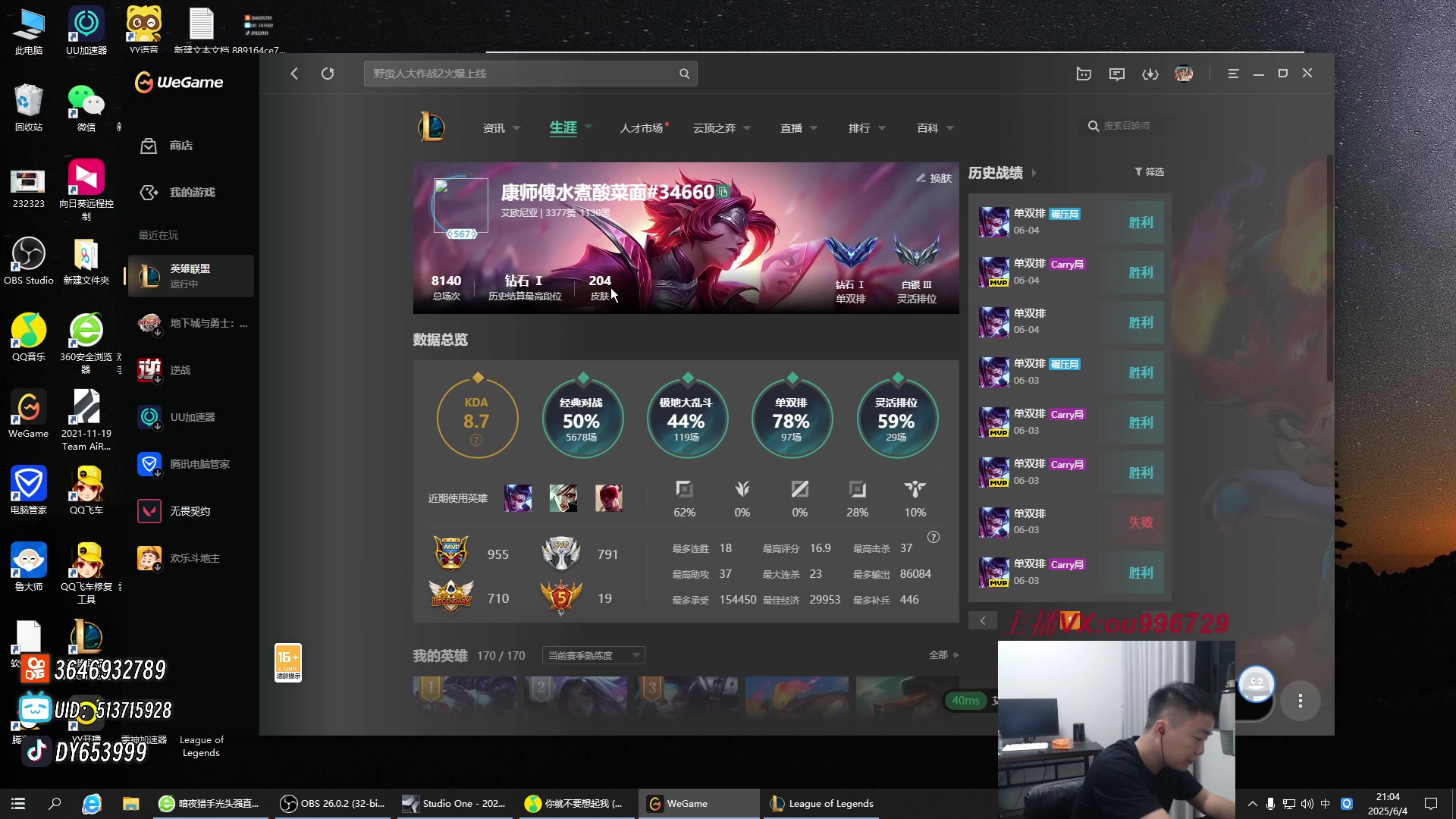Select 腾讯电脑管家 in the sidebar list
The height and width of the screenshot is (819, 1456).
point(191,464)
